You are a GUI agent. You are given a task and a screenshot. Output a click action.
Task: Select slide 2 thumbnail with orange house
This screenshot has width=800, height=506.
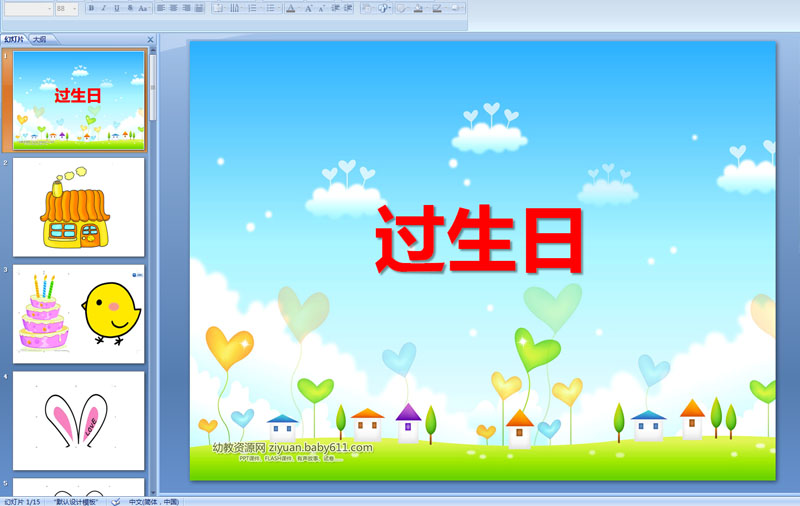pos(79,207)
